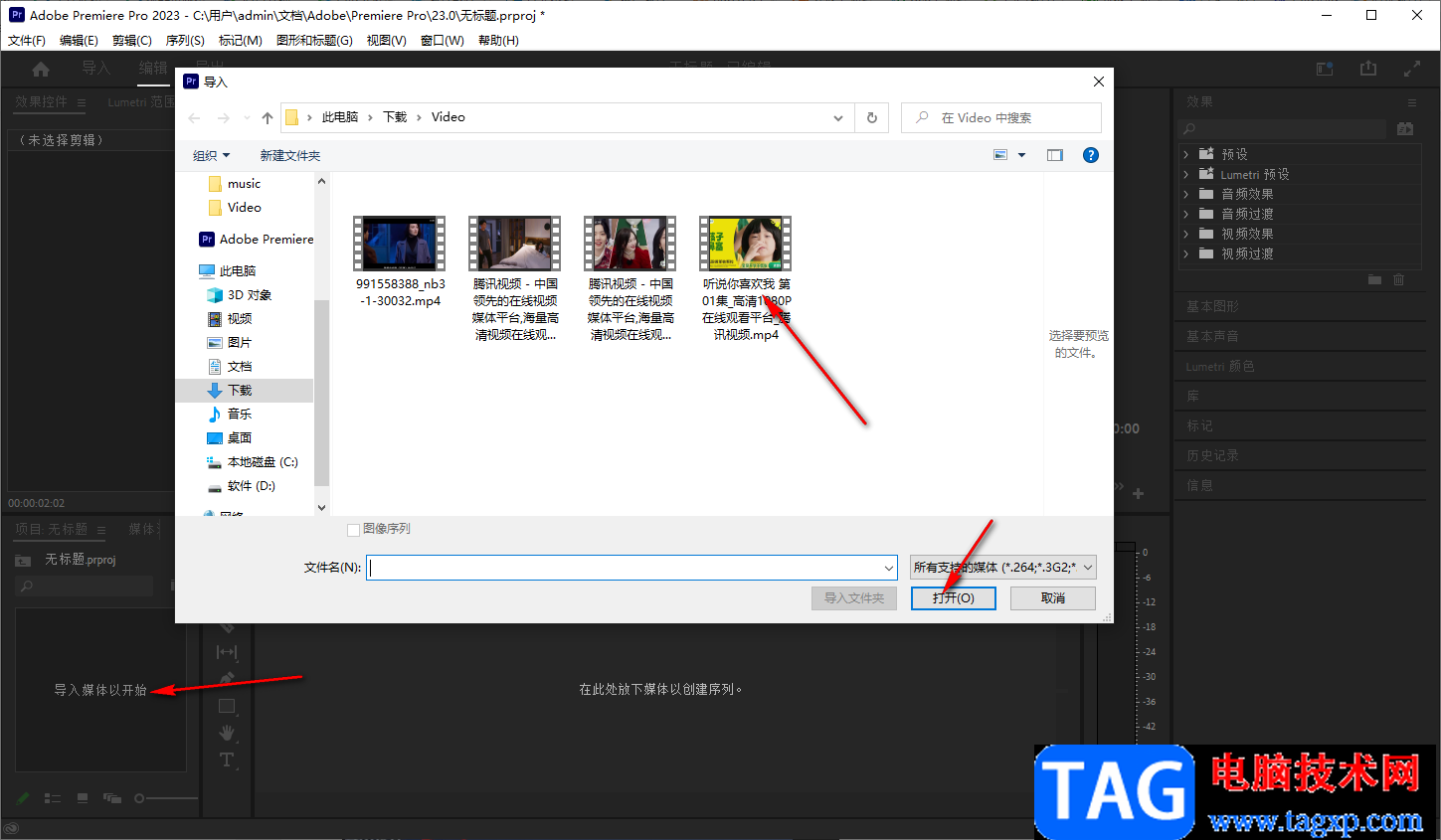Image resolution: width=1441 pixels, height=840 pixels.
Task: Click maximize-frame arrows icon in Premiere header
Action: point(1412,69)
